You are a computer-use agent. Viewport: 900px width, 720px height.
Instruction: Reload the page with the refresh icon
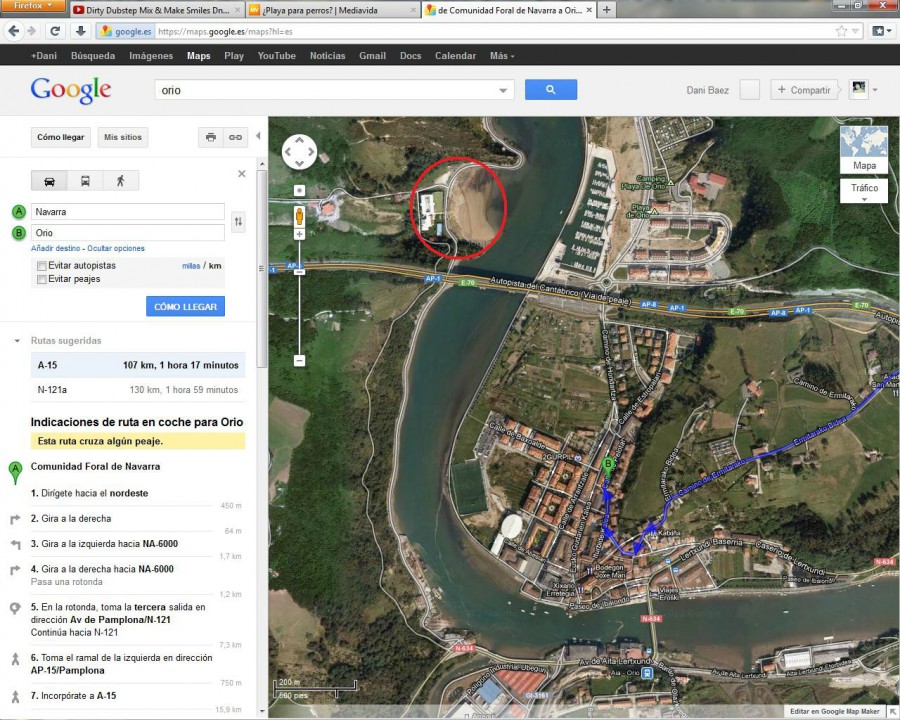tap(55, 31)
